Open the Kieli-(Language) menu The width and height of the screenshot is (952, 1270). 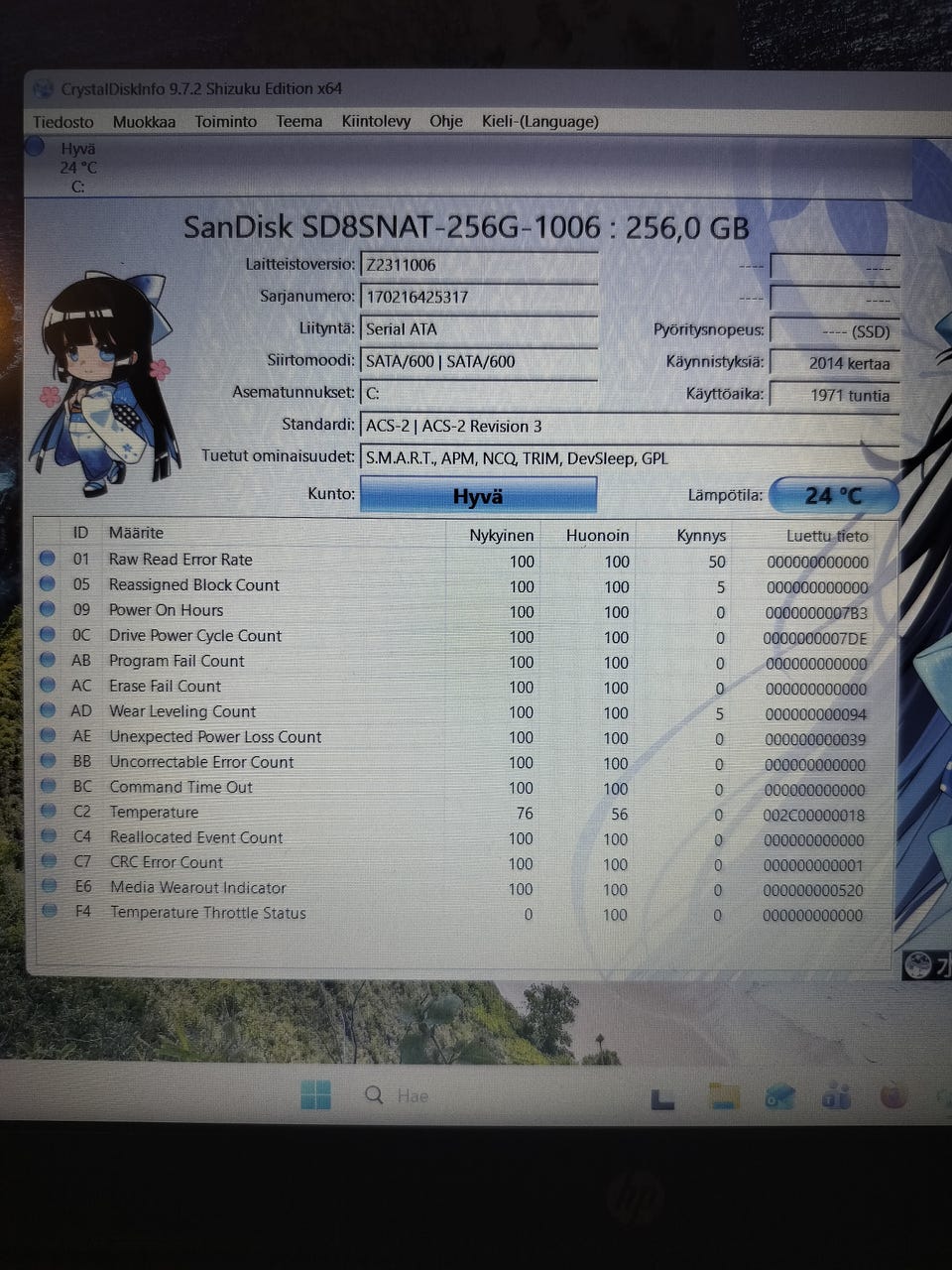(x=540, y=121)
